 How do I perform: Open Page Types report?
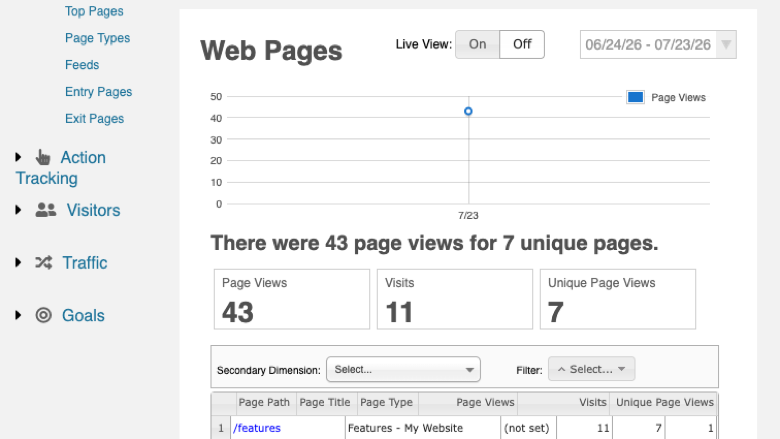click(98, 38)
